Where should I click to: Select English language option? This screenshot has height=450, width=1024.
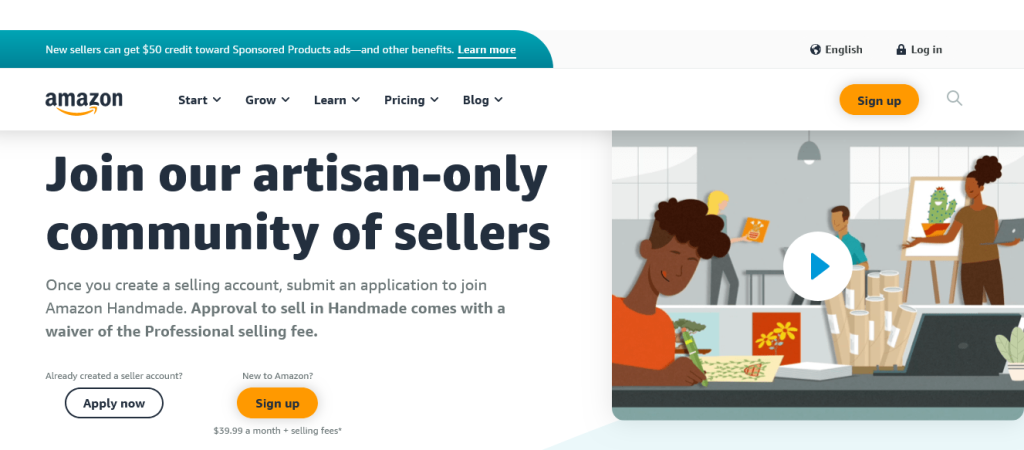[x=843, y=50]
